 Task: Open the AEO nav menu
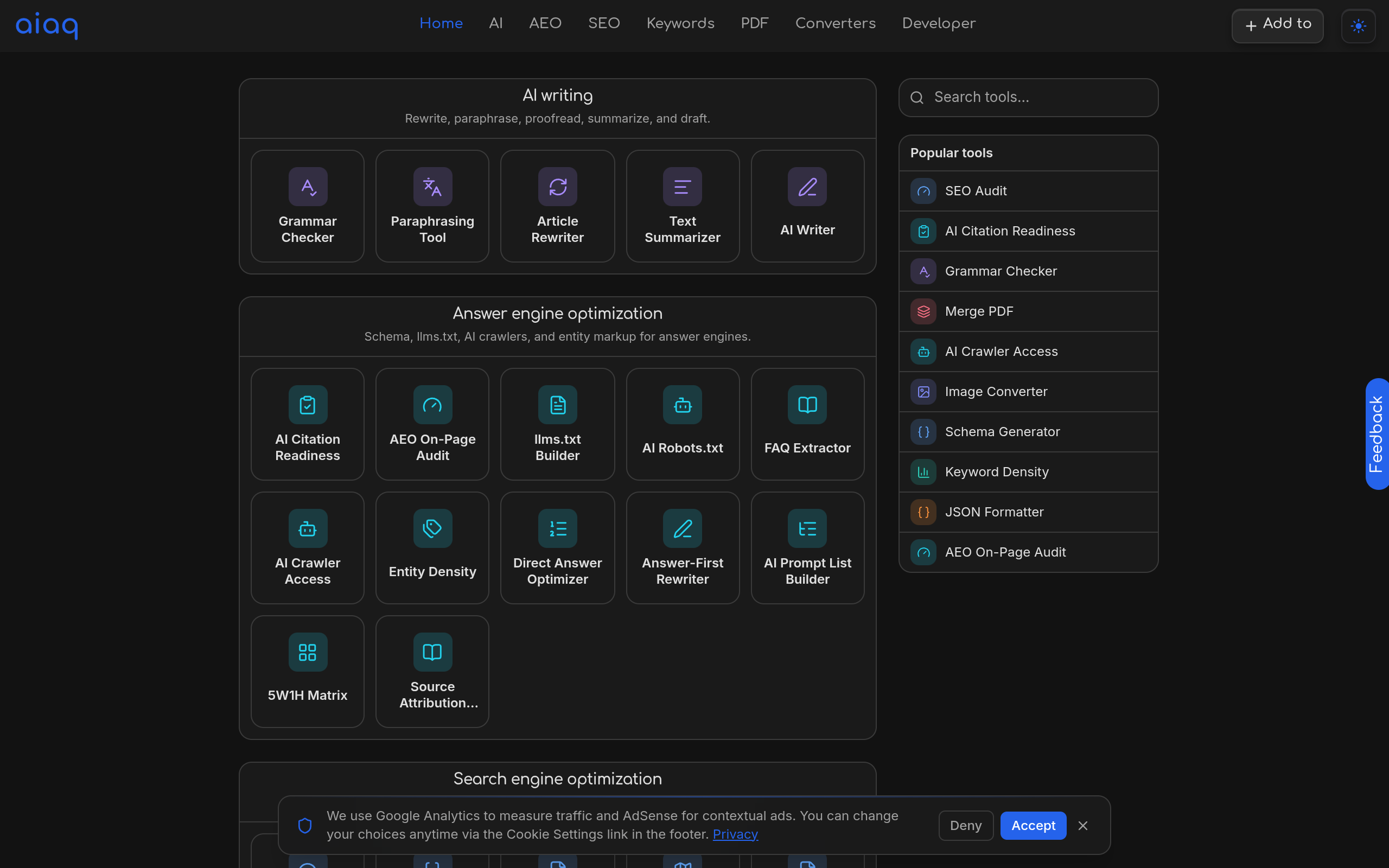(545, 23)
